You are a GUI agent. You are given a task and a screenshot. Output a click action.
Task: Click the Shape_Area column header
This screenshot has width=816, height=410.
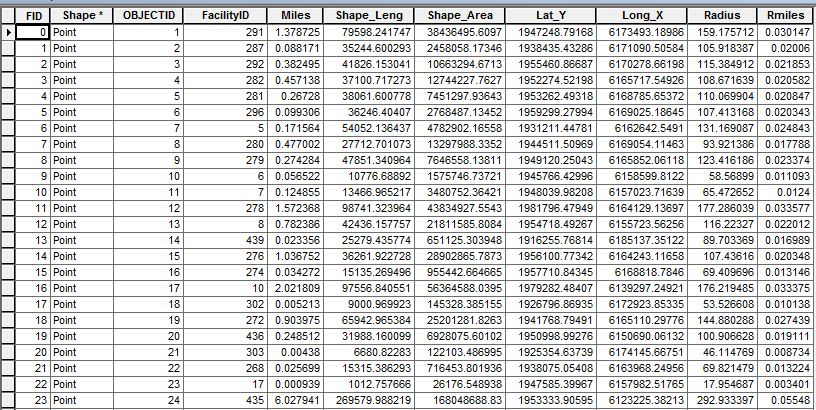click(x=459, y=16)
